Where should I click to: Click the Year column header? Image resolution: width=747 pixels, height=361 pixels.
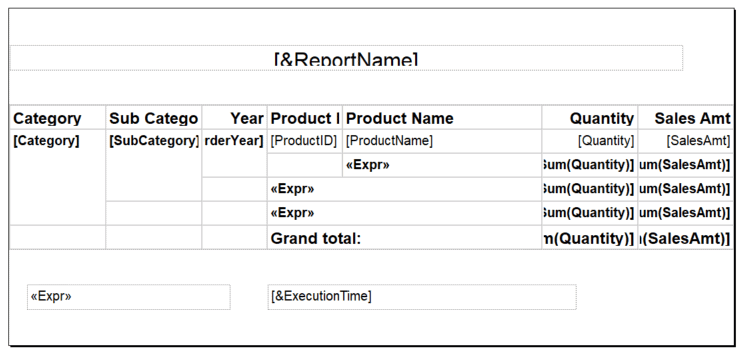(x=234, y=118)
